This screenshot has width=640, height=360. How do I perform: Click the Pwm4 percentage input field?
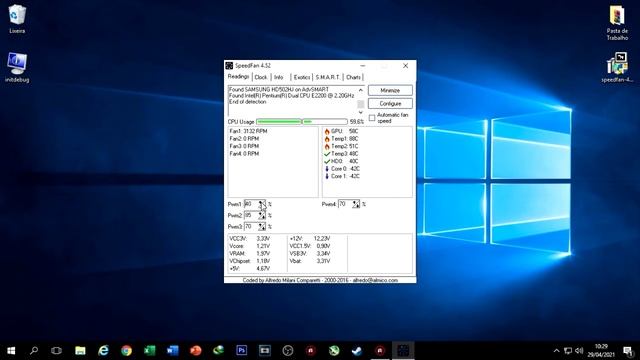tap(346, 204)
